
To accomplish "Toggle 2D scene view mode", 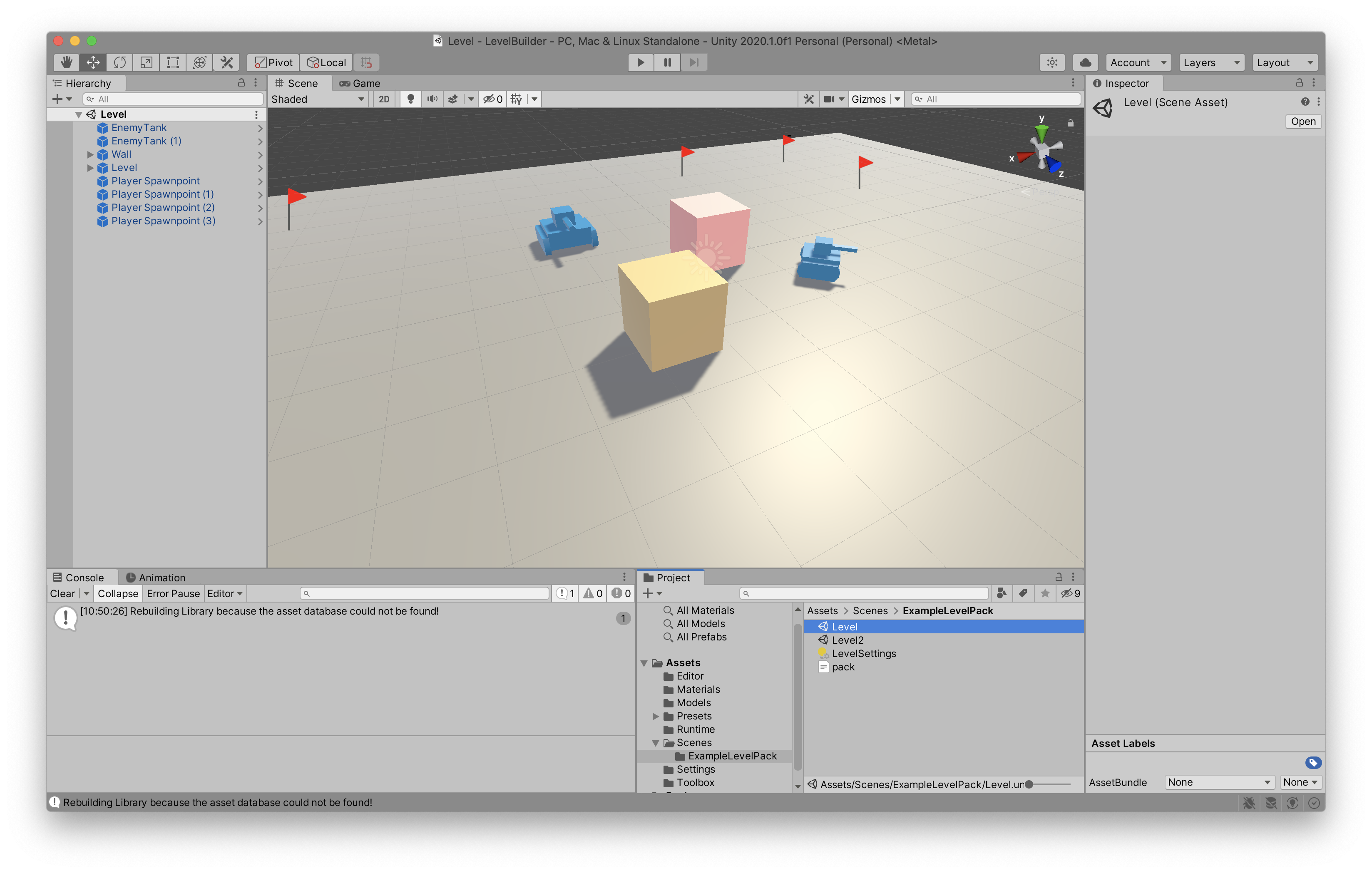I will click(384, 99).
